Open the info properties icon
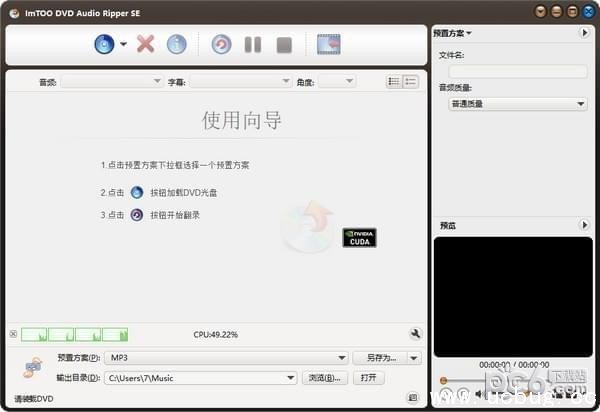Screen dimensions: 600x412 (x=176, y=44)
